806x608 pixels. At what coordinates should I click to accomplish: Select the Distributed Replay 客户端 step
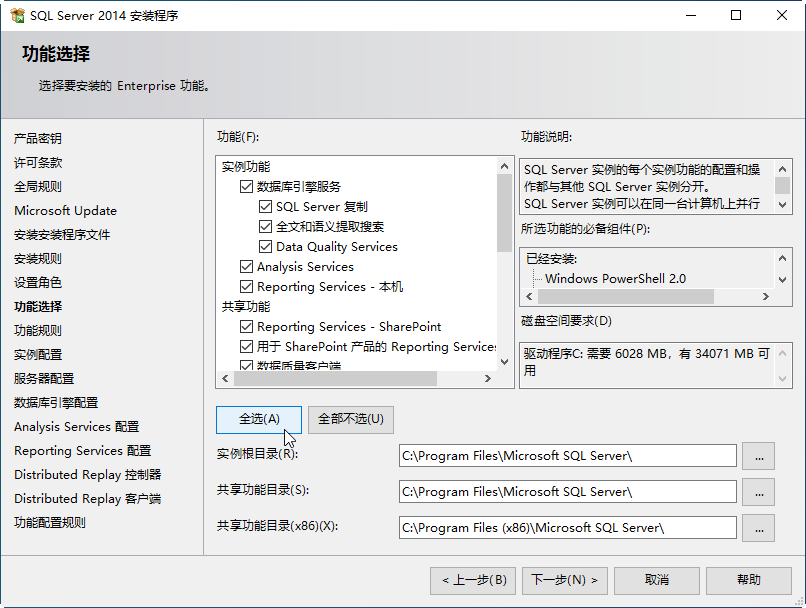[x=88, y=499]
